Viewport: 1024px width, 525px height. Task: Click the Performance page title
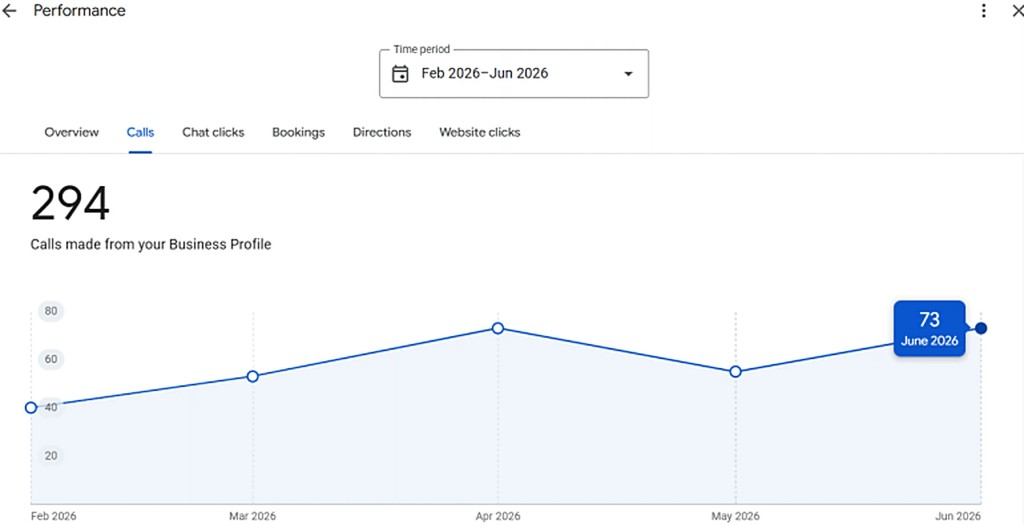(x=80, y=11)
